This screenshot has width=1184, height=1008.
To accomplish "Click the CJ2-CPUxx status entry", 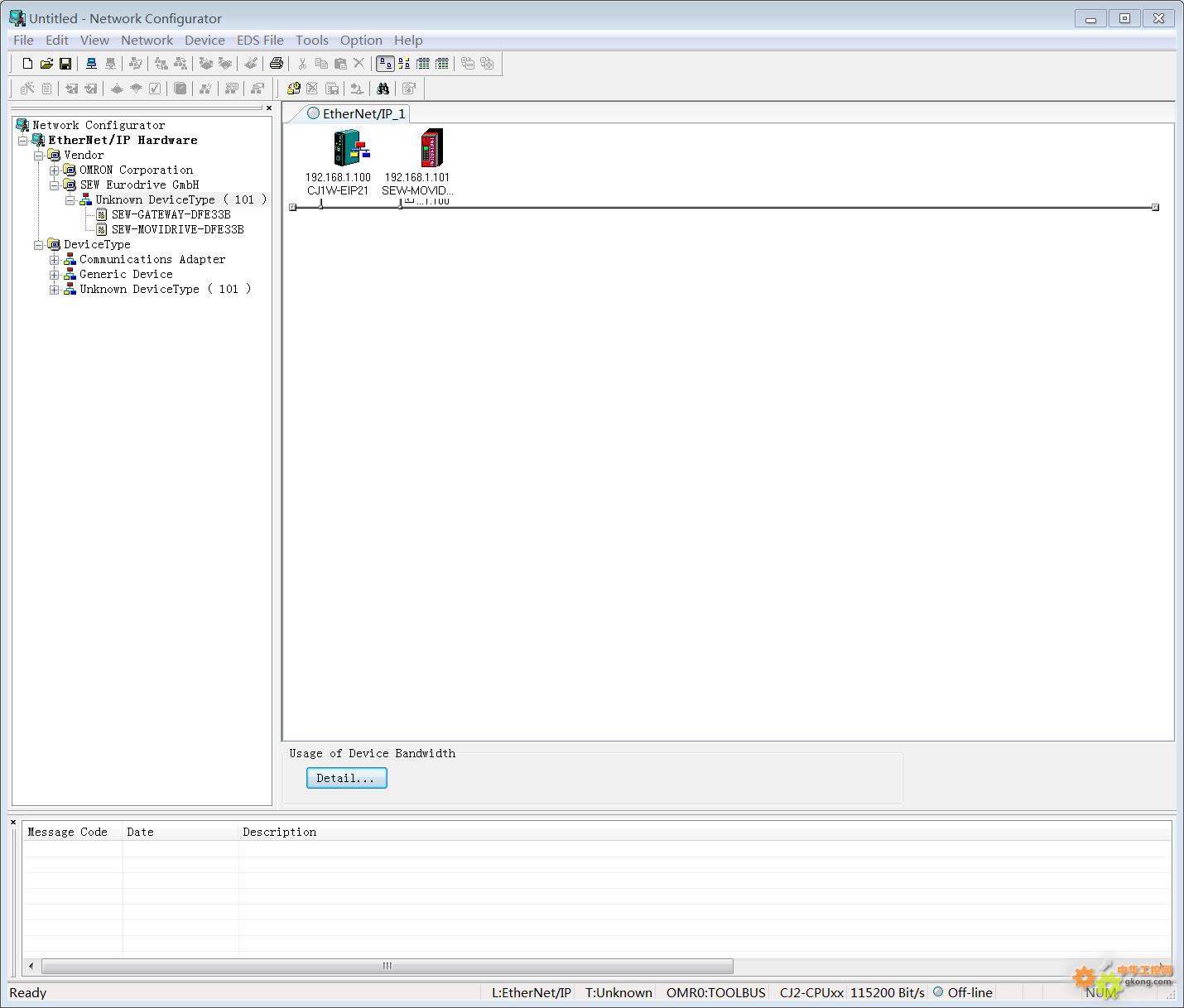I will [x=811, y=992].
